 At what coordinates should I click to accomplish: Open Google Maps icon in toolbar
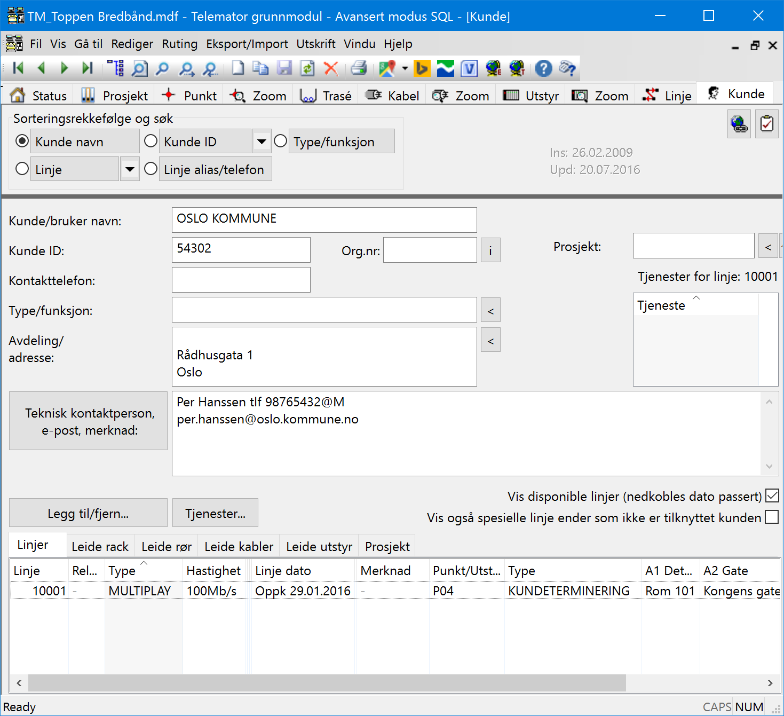coord(387,68)
